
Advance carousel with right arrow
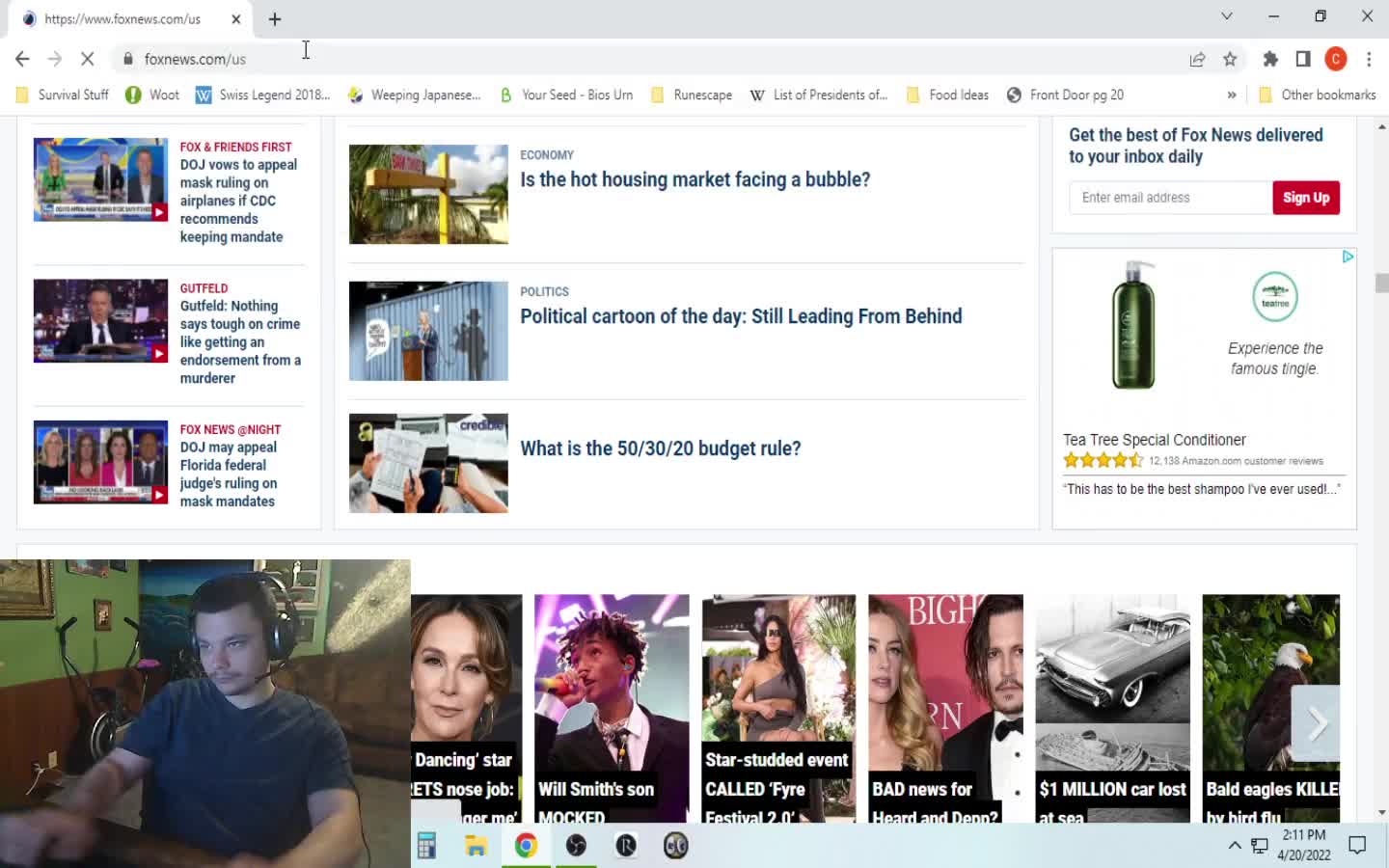pos(1316,723)
